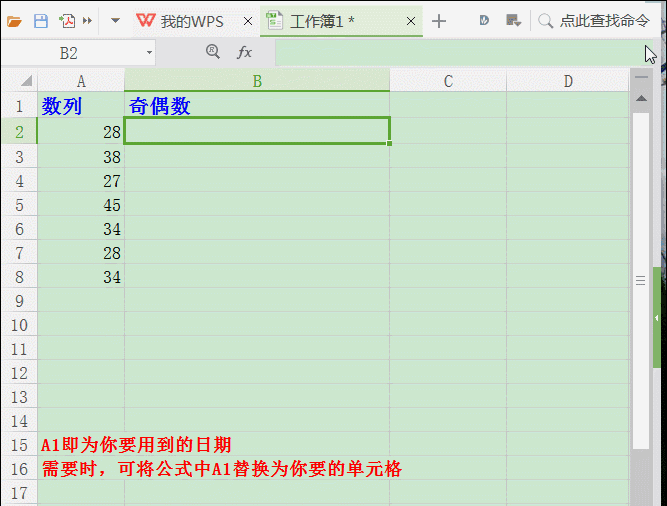Screen dimensions: 667x506
Task: Click the D-shaped toolbar icon
Action: tap(484, 20)
